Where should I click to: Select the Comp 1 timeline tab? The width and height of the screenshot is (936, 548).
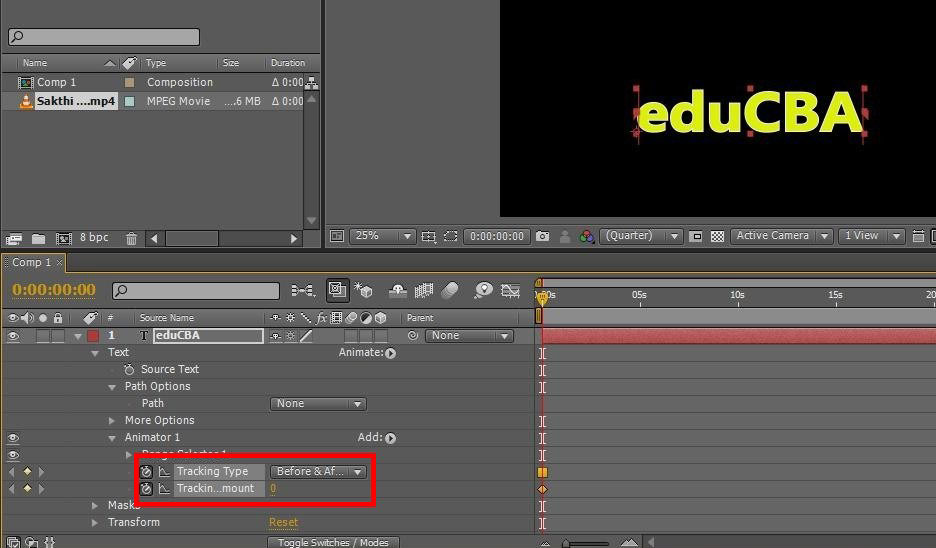32,263
